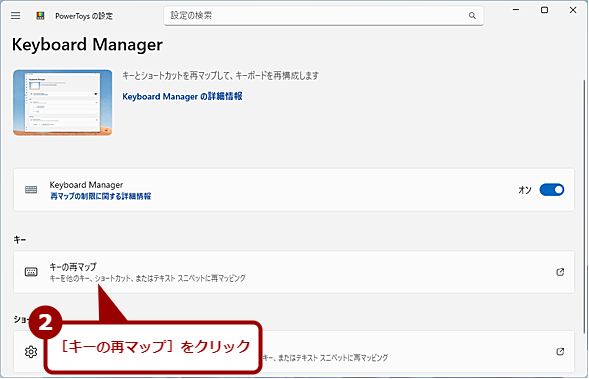589x379 pixels.
Task: Click the キーの再マップ card
Action: tap(294, 272)
